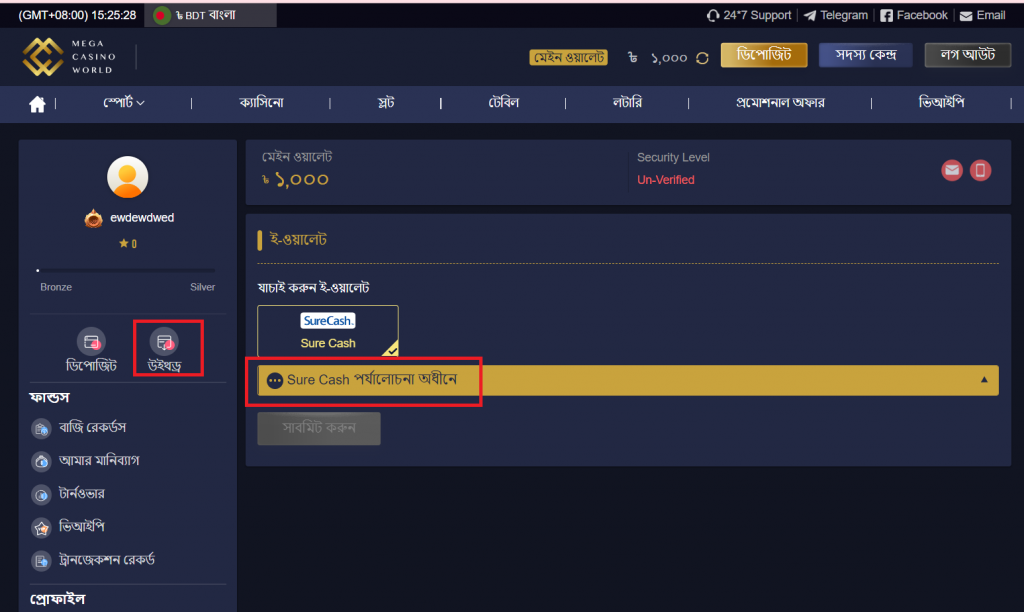Open 24*7 Support headset link

tap(749, 15)
